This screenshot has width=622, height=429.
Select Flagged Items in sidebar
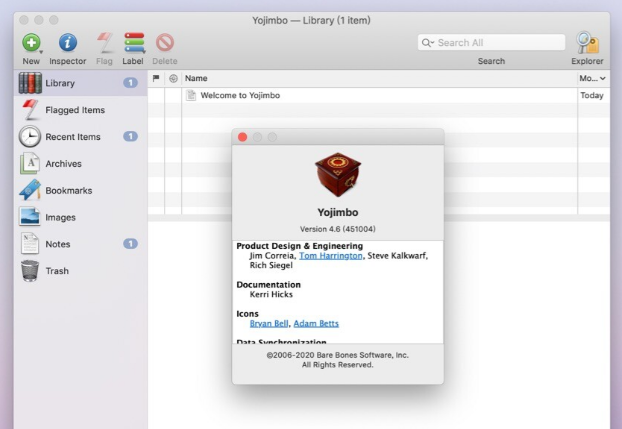pyautogui.click(x=75, y=110)
